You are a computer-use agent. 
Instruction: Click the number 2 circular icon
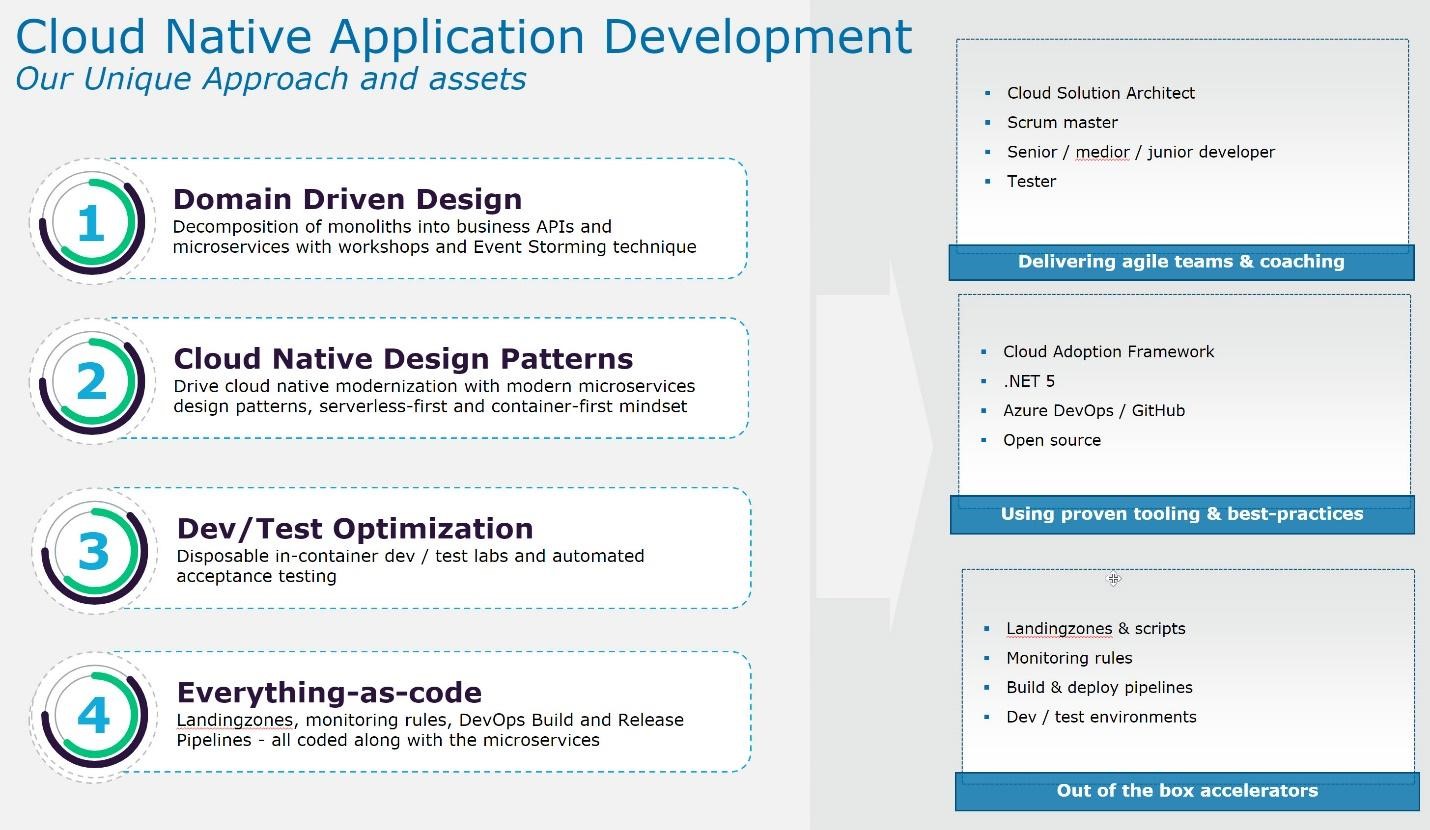91,381
